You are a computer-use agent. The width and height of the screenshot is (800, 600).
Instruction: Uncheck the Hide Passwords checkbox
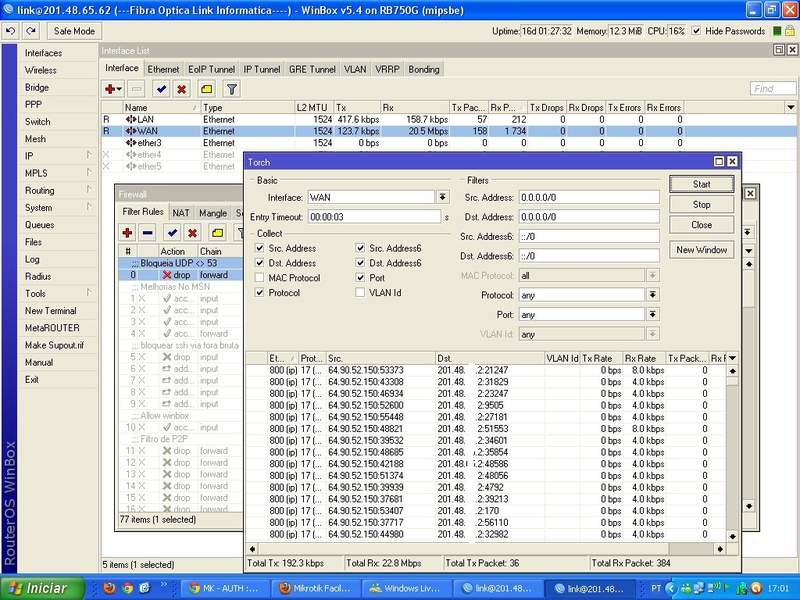point(697,31)
